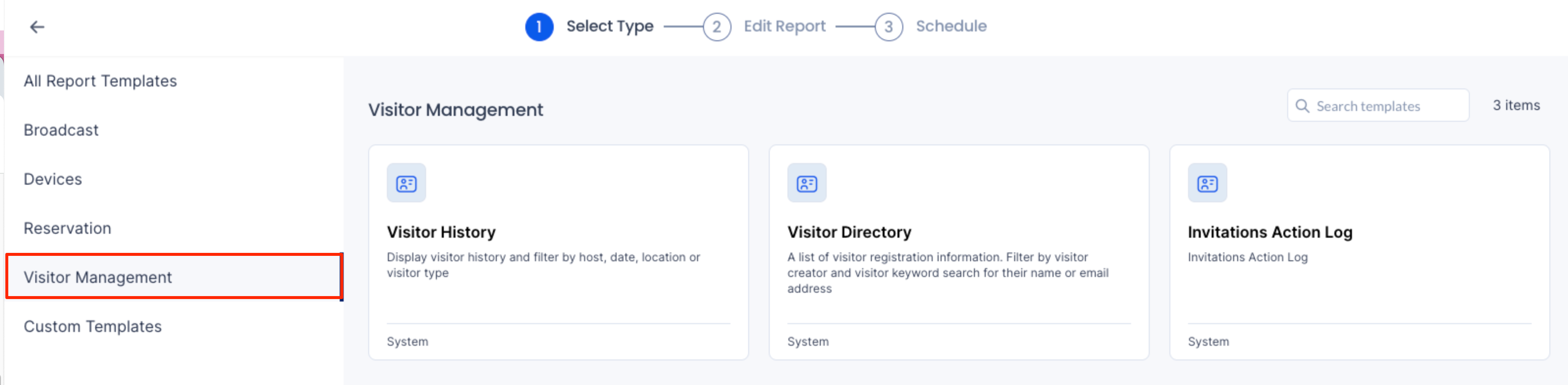Choose the Invitations Action Log template title
Screen dimensions: 1568x385
(x=1270, y=232)
